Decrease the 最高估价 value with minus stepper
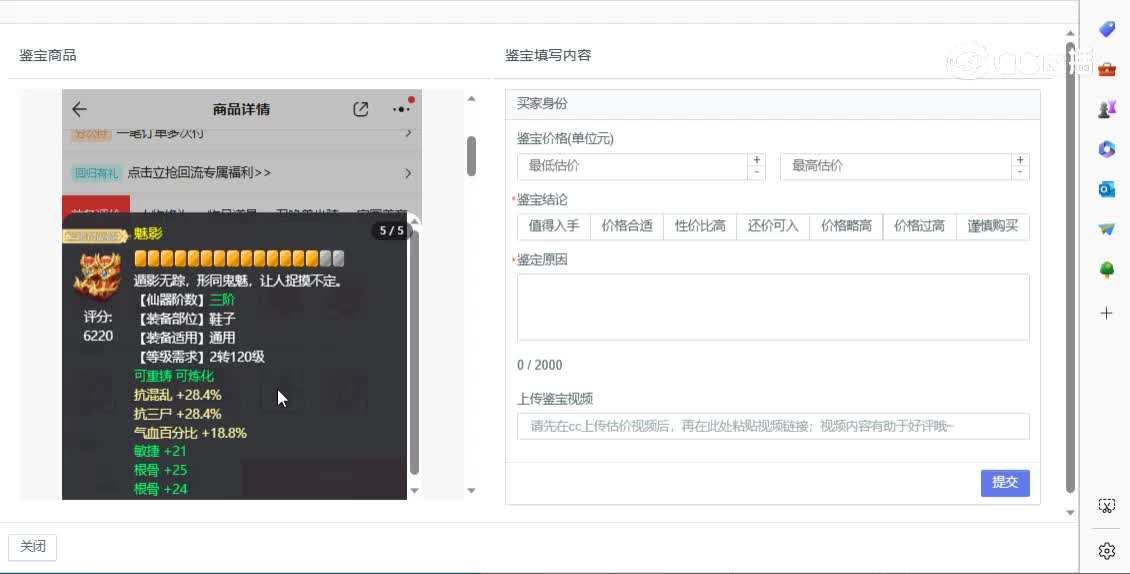This screenshot has width=1130, height=574. coord(1020,173)
